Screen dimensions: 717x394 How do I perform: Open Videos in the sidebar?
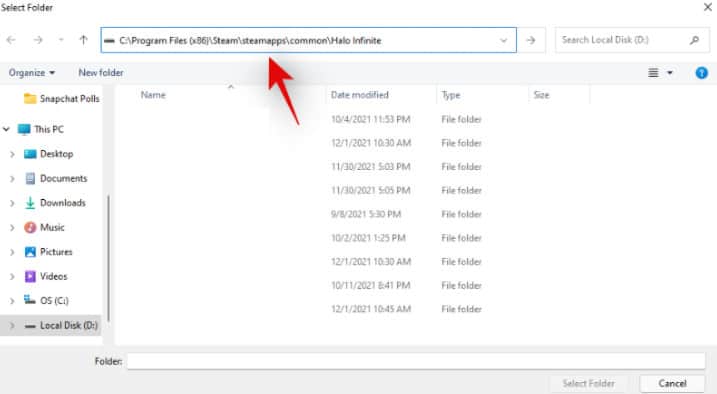46,276
